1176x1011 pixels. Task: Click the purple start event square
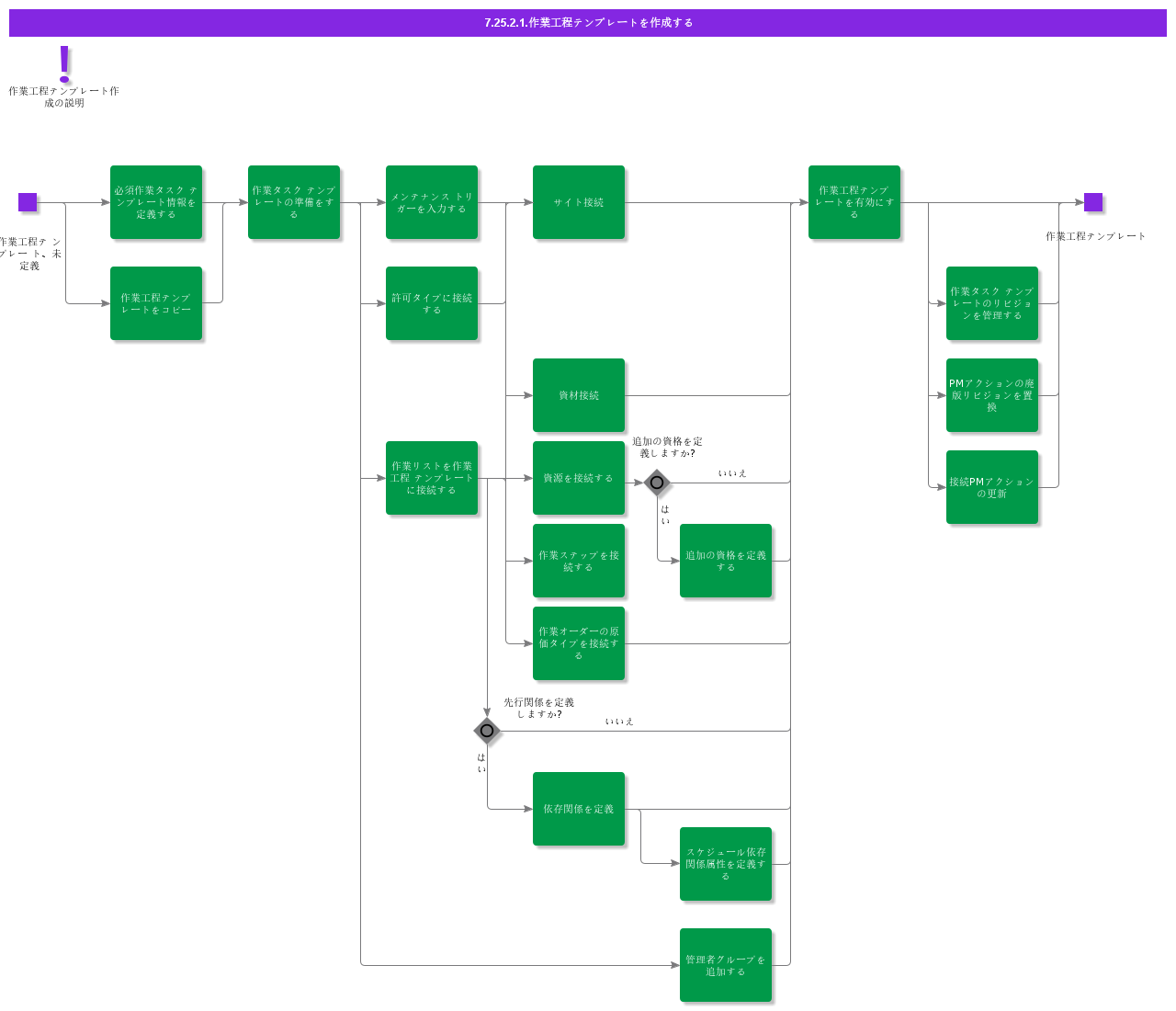[28, 202]
